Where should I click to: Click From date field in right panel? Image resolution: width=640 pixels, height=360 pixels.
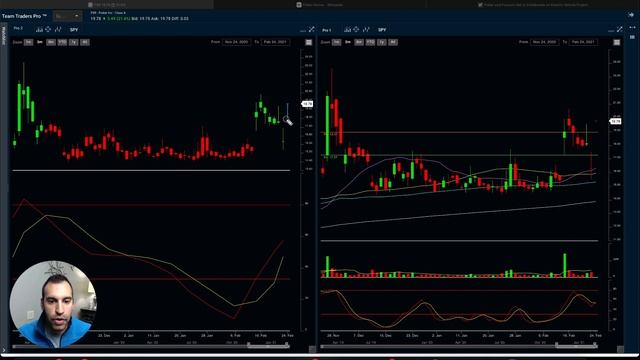click(x=544, y=42)
